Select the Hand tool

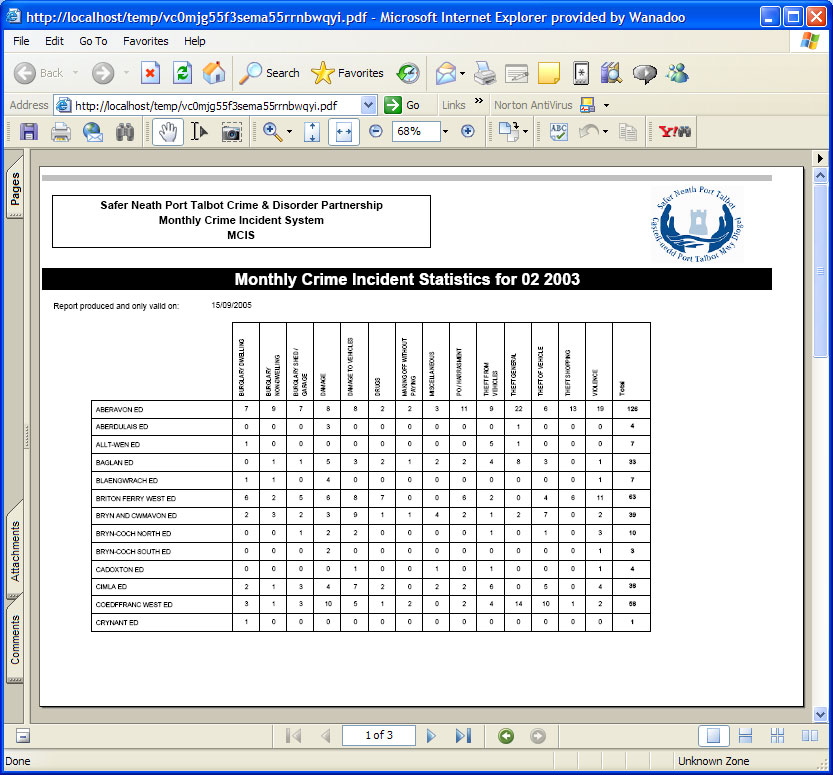pos(167,132)
